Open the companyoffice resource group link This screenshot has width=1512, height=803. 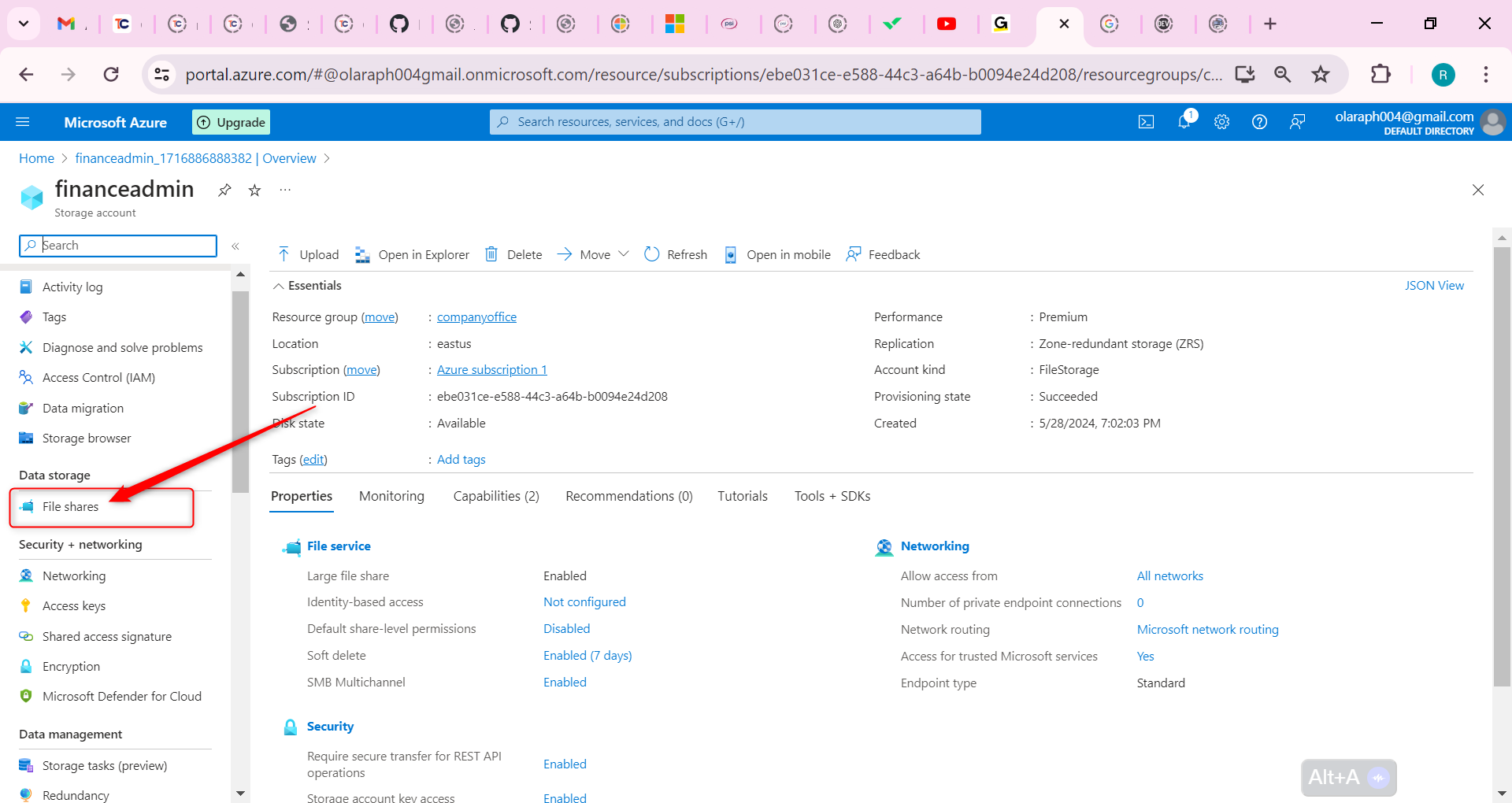[476, 316]
